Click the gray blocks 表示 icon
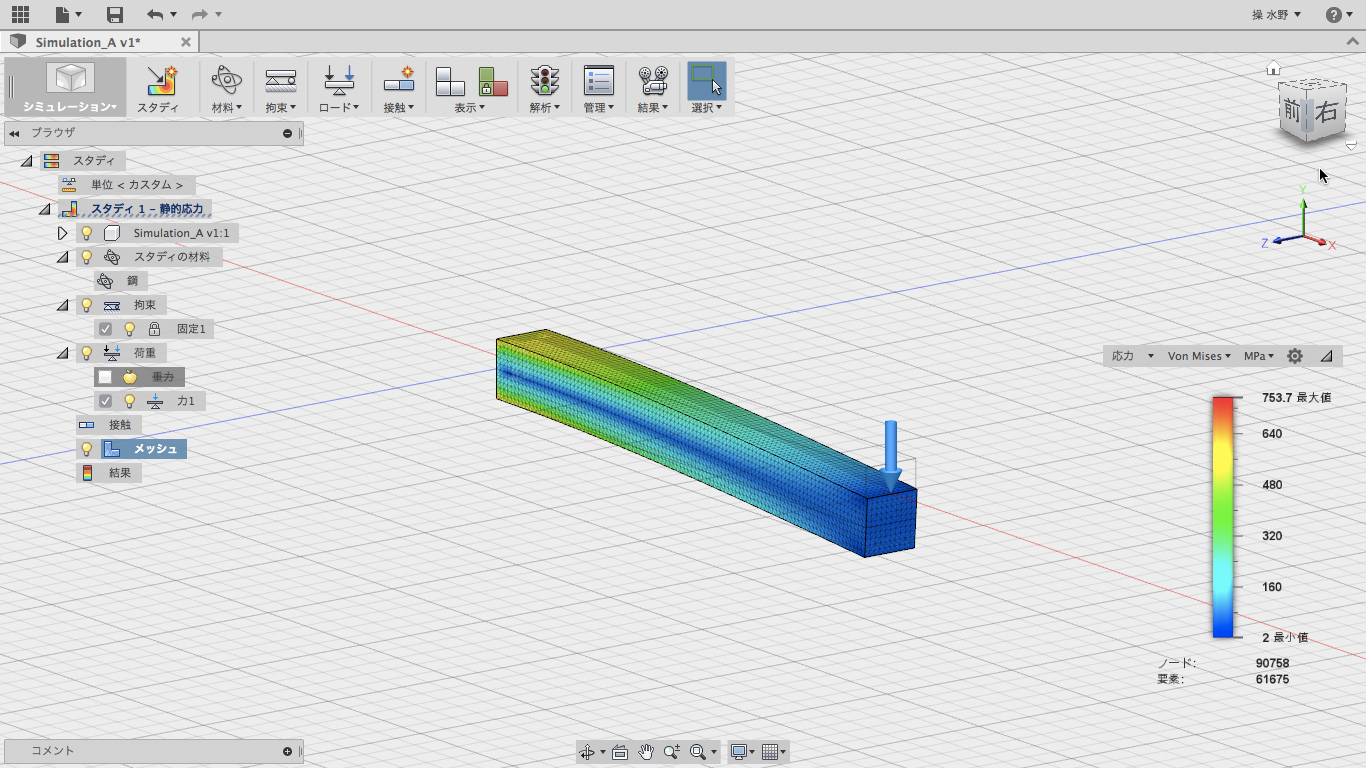This screenshot has height=768, width=1366. (451, 81)
